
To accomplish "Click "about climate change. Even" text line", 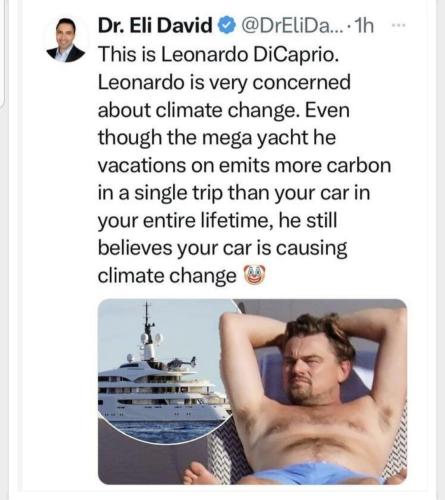I will pos(224,110).
